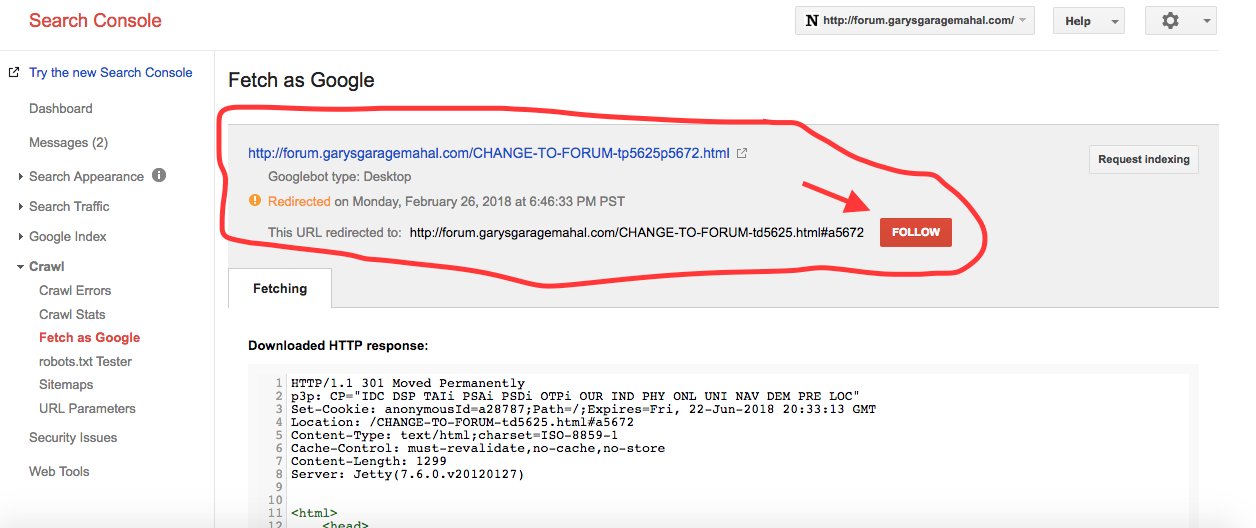1256x528 pixels.
Task: Click the external link icon beside fetched URL
Action: [742, 153]
